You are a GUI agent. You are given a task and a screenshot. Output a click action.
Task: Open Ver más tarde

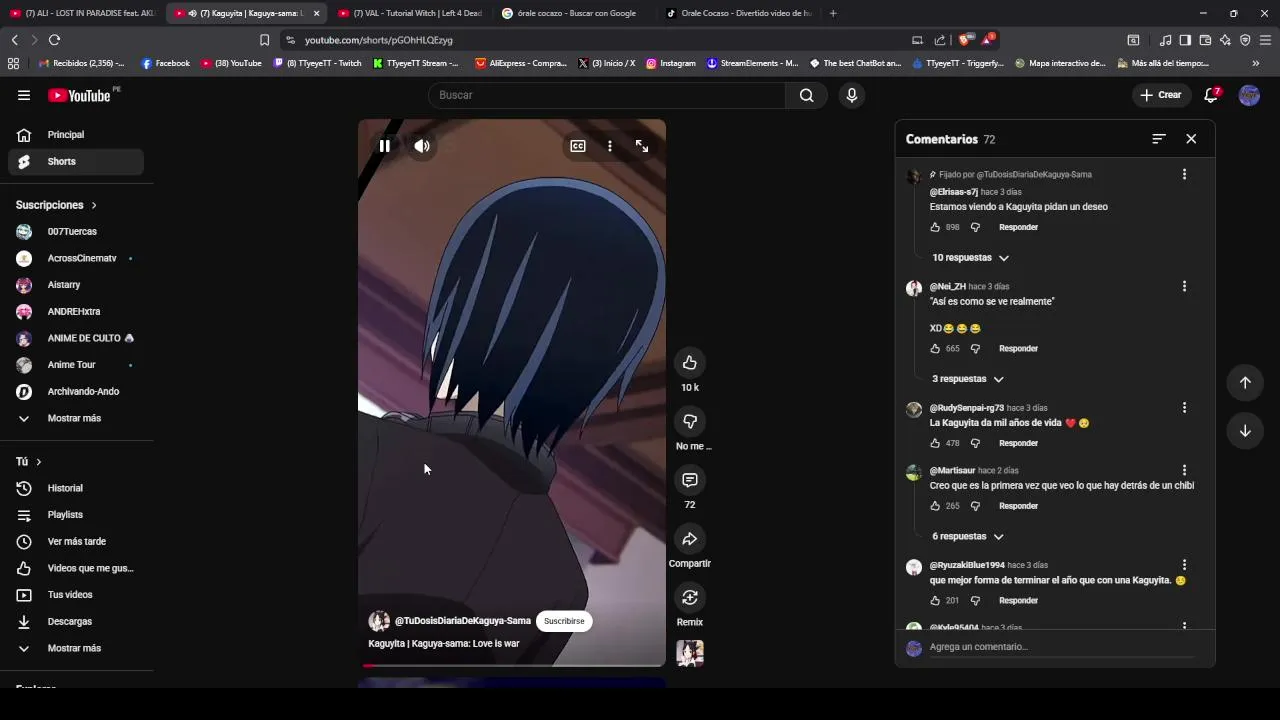[76, 542]
